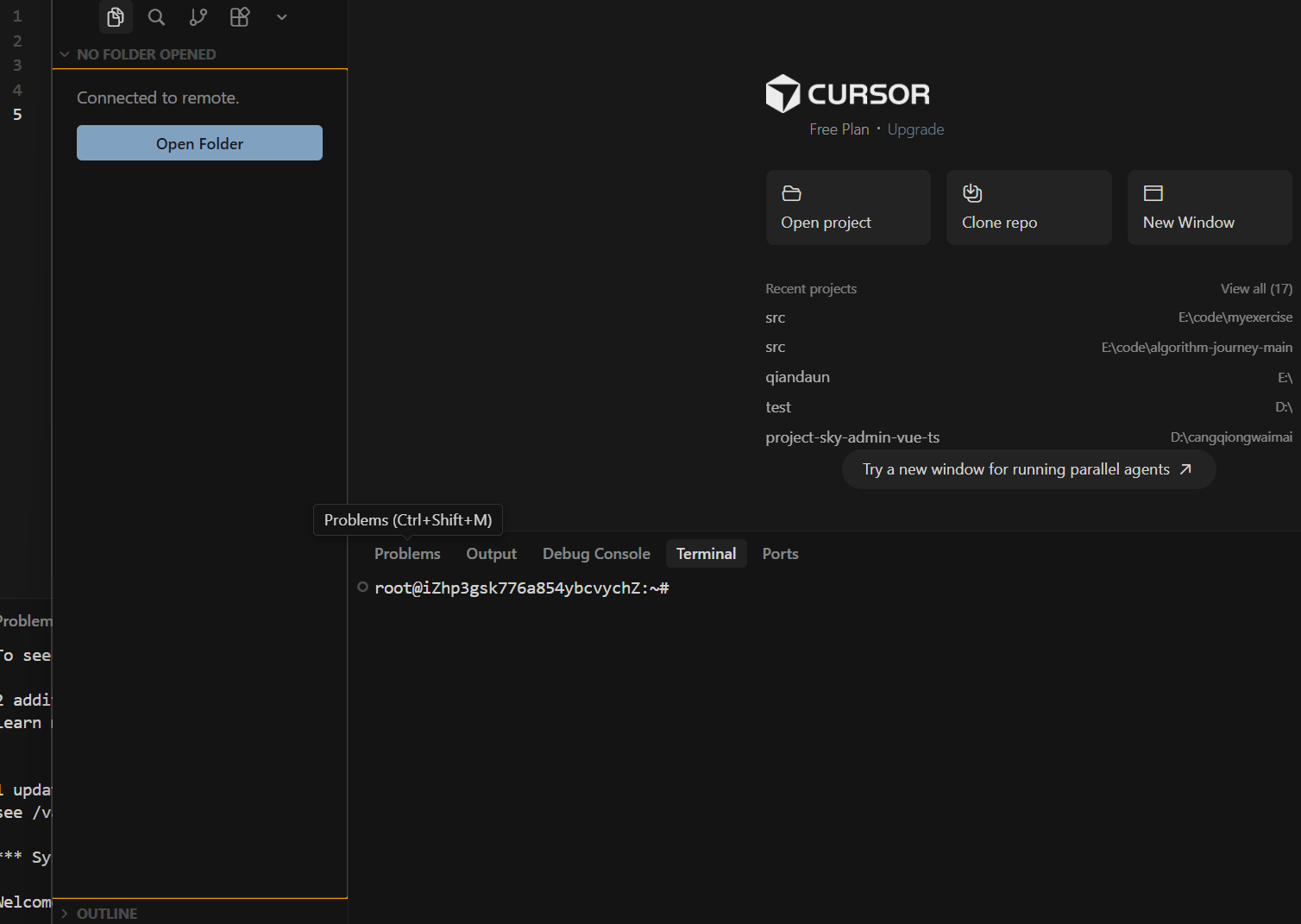This screenshot has width=1301, height=924.
Task: Click the Recent projects heading
Action: (811, 289)
